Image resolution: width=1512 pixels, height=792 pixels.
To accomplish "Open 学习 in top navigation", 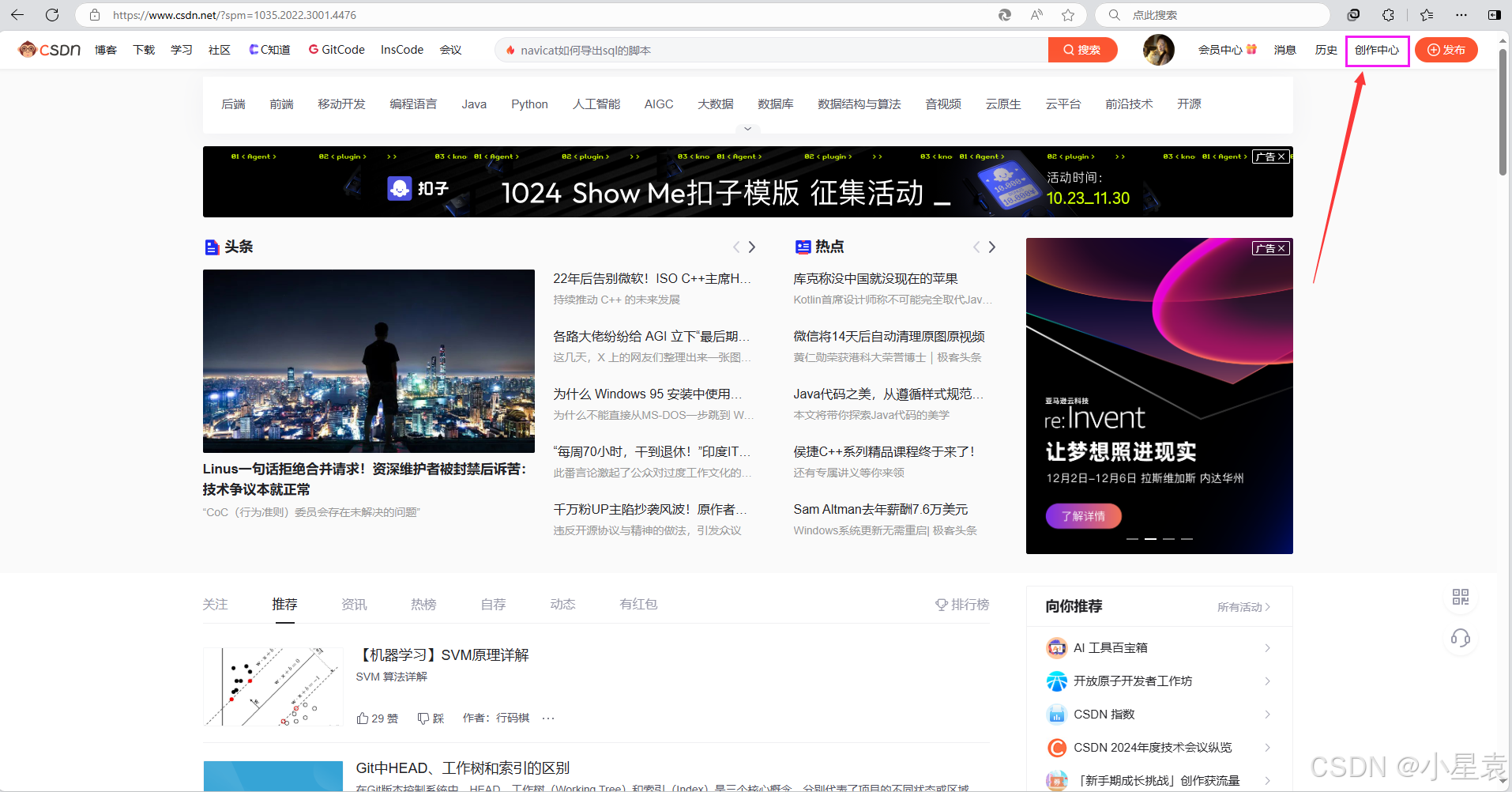I will 182,50.
